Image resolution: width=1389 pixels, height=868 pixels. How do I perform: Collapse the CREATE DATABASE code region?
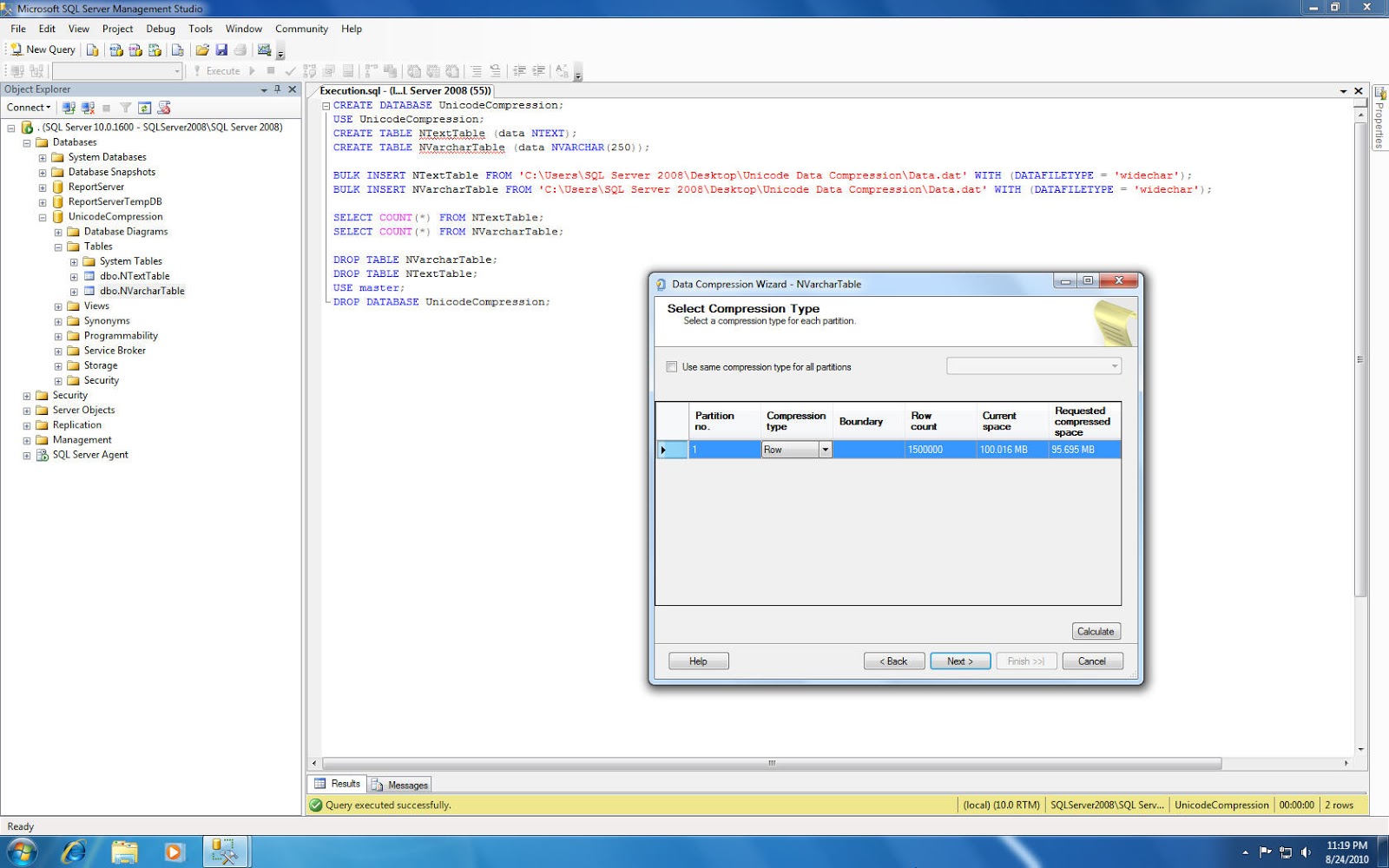(326, 106)
